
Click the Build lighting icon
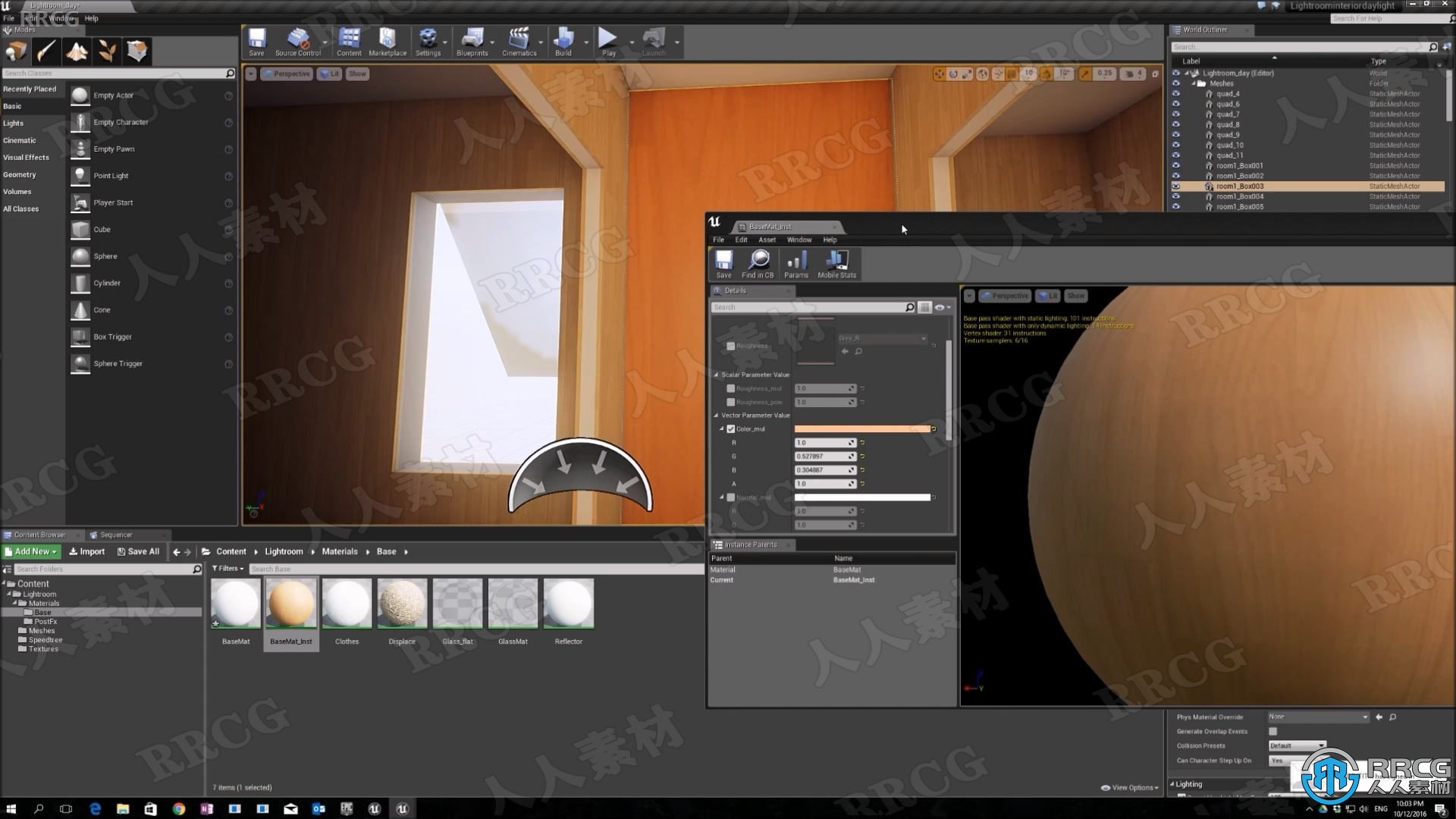pyautogui.click(x=563, y=42)
